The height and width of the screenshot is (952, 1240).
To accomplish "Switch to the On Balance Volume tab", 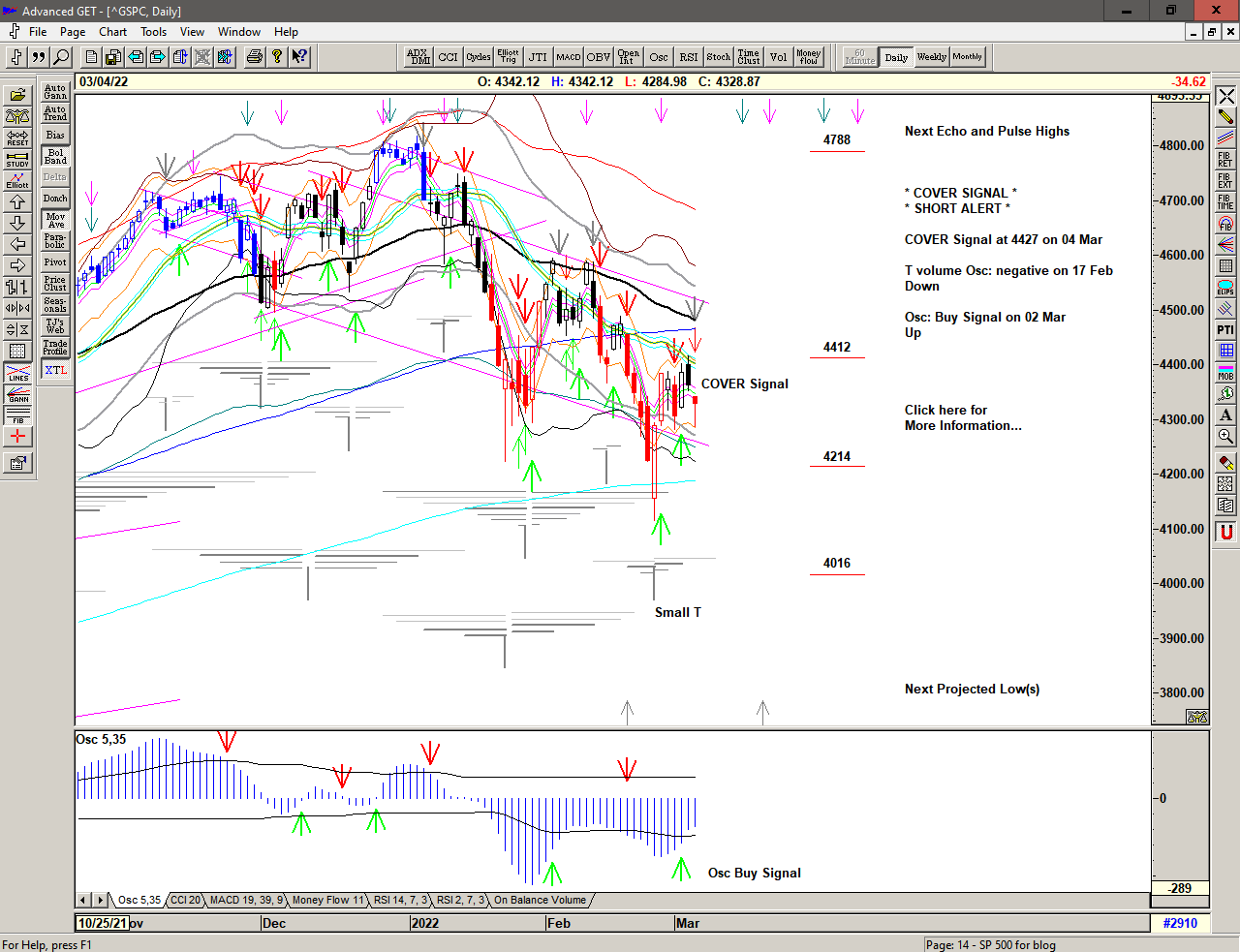I will (x=540, y=900).
